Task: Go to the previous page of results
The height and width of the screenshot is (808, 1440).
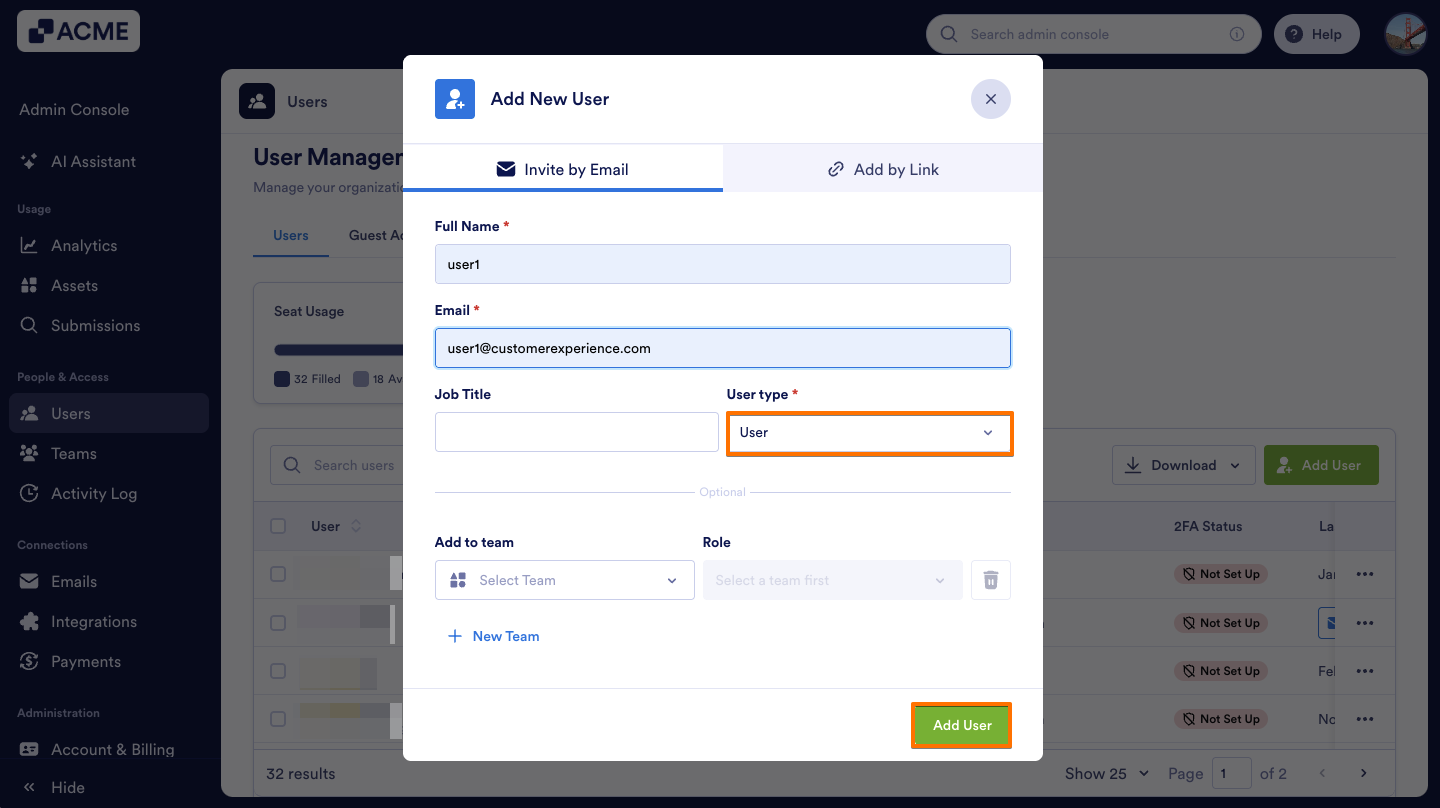Action: tap(1323, 773)
